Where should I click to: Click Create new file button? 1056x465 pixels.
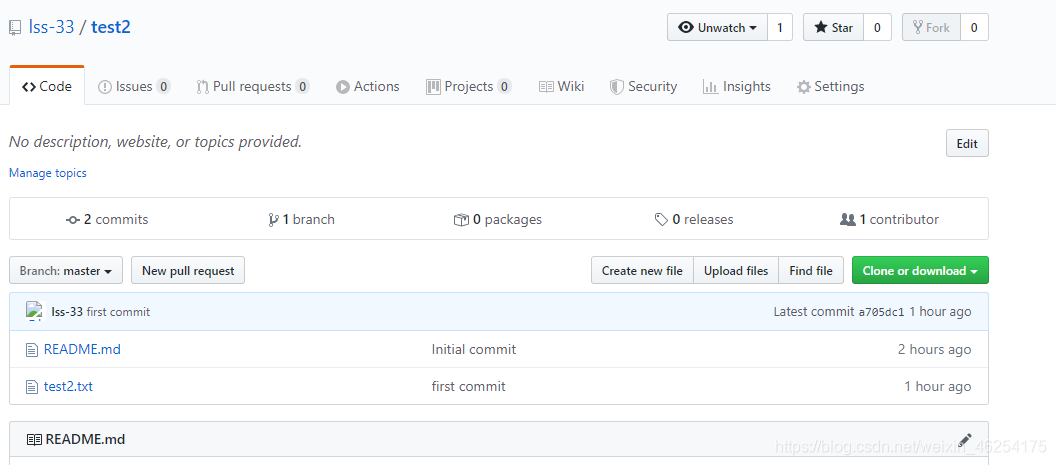642,270
